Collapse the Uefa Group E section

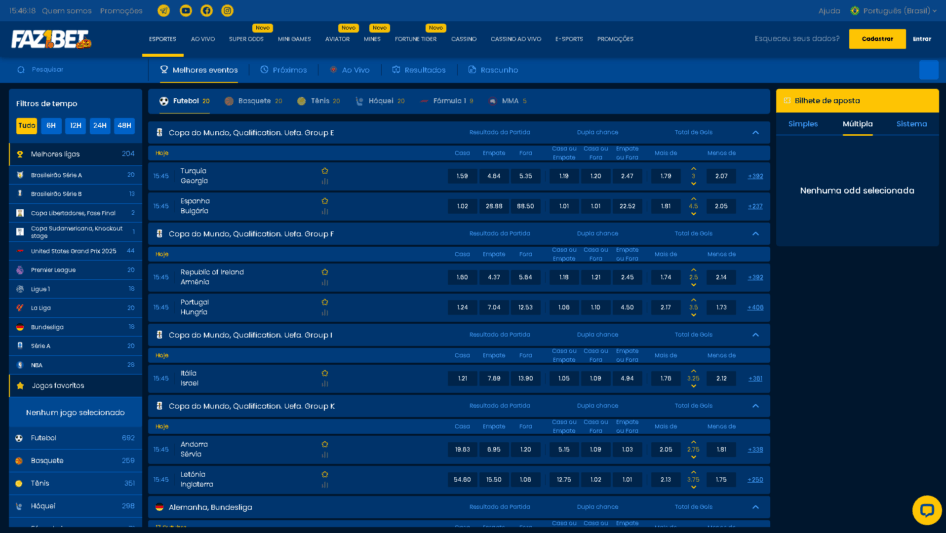click(755, 133)
